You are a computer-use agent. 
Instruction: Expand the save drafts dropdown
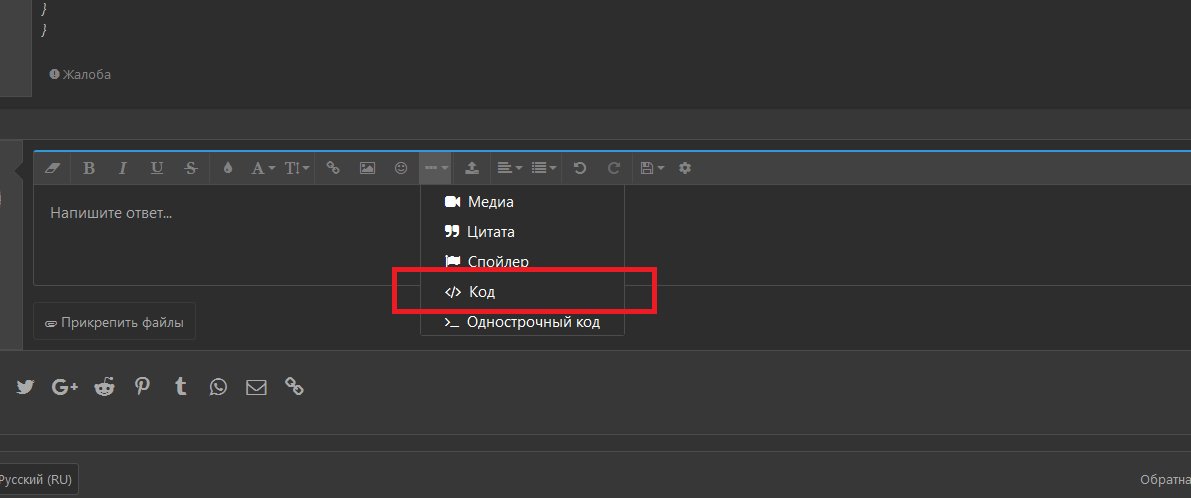pyautogui.click(x=652, y=168)
